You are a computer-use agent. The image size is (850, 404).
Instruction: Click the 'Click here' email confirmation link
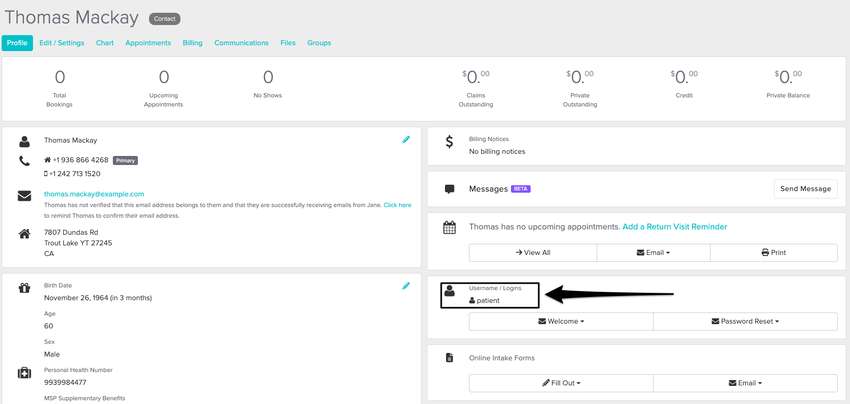397,206
